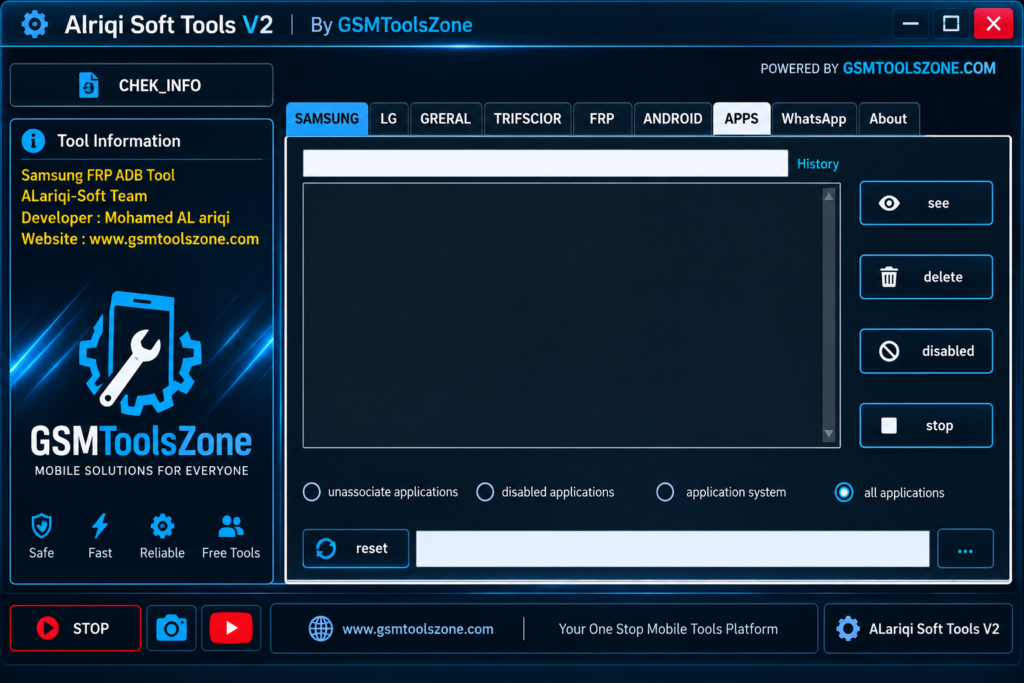Maximize the Alriqi Soft Tools window
The image size is (1024, 683).
tap(951, 24)
